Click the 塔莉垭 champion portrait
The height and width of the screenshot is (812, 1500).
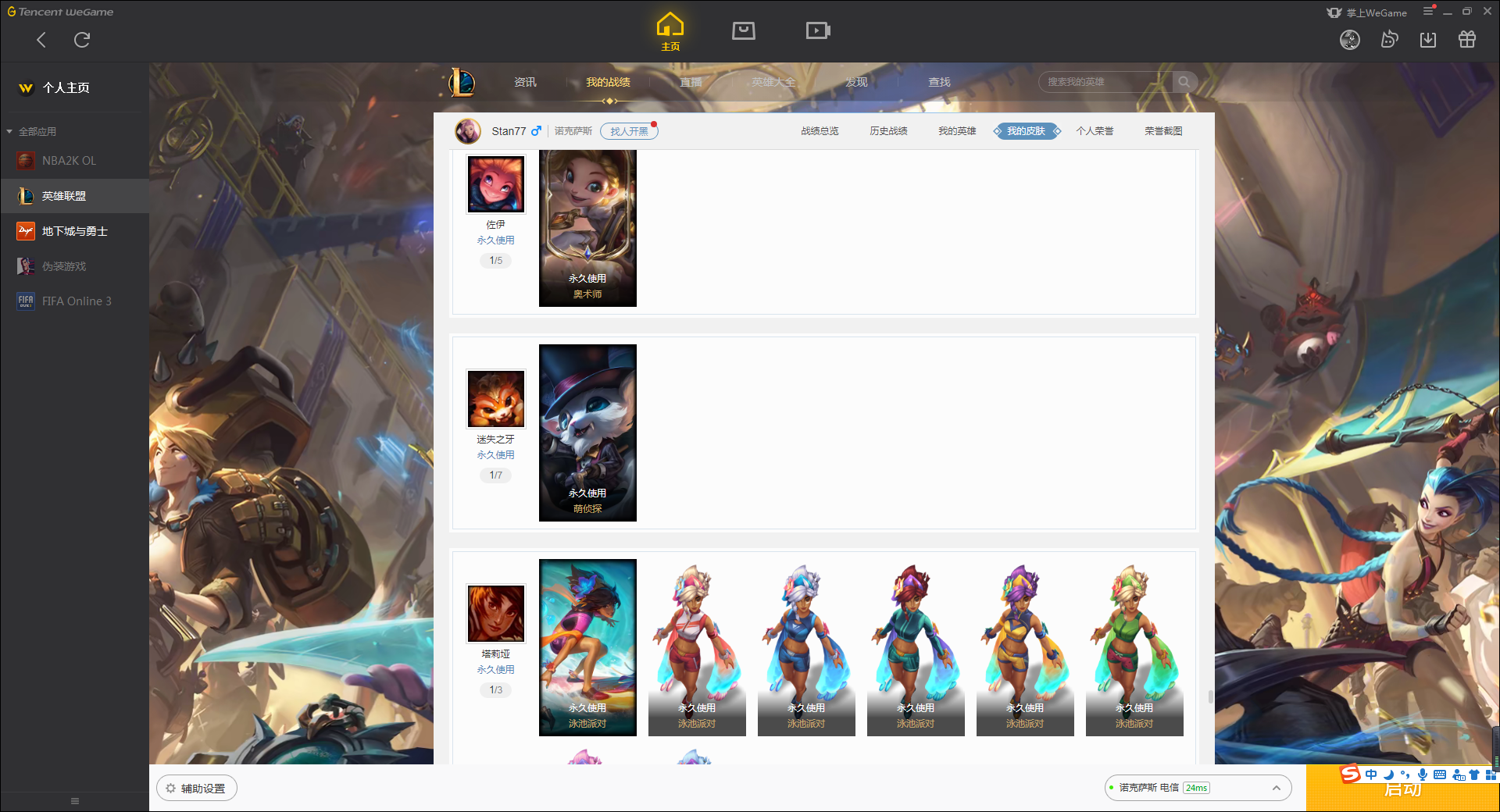(496, 614)
